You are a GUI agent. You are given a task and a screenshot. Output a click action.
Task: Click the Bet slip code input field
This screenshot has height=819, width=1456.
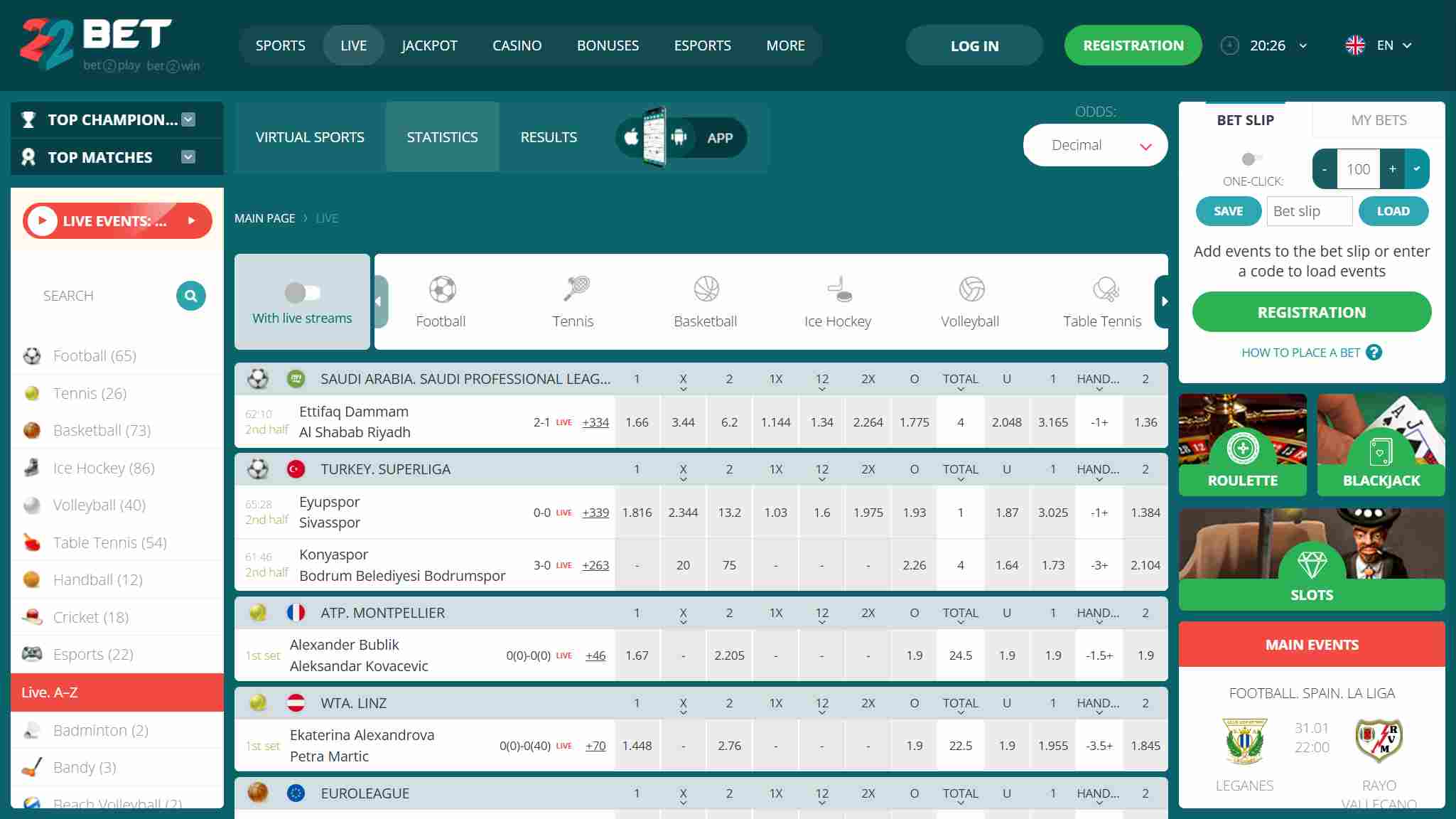tap(1309, 211)
